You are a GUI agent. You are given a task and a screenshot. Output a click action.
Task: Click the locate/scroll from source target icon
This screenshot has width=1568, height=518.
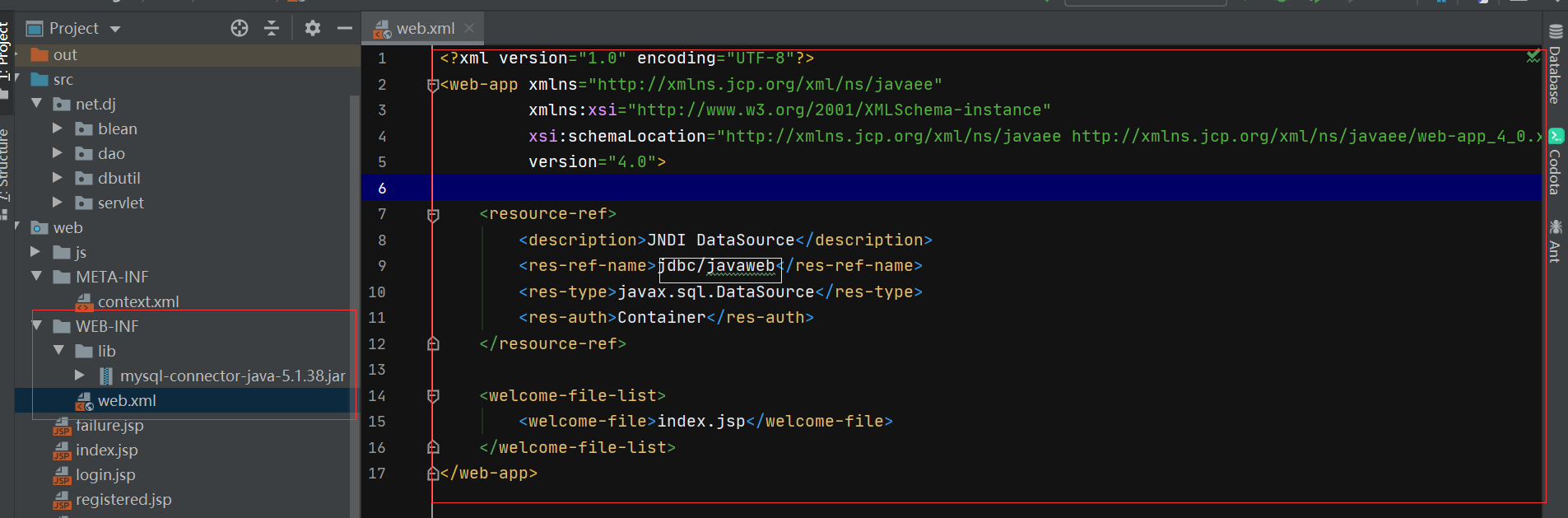click(x=240, y=28)
